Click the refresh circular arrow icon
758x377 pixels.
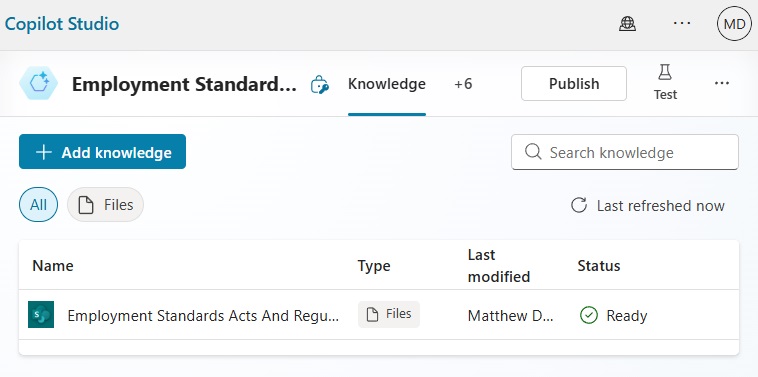pyautogui.click(x=579, y=205)
